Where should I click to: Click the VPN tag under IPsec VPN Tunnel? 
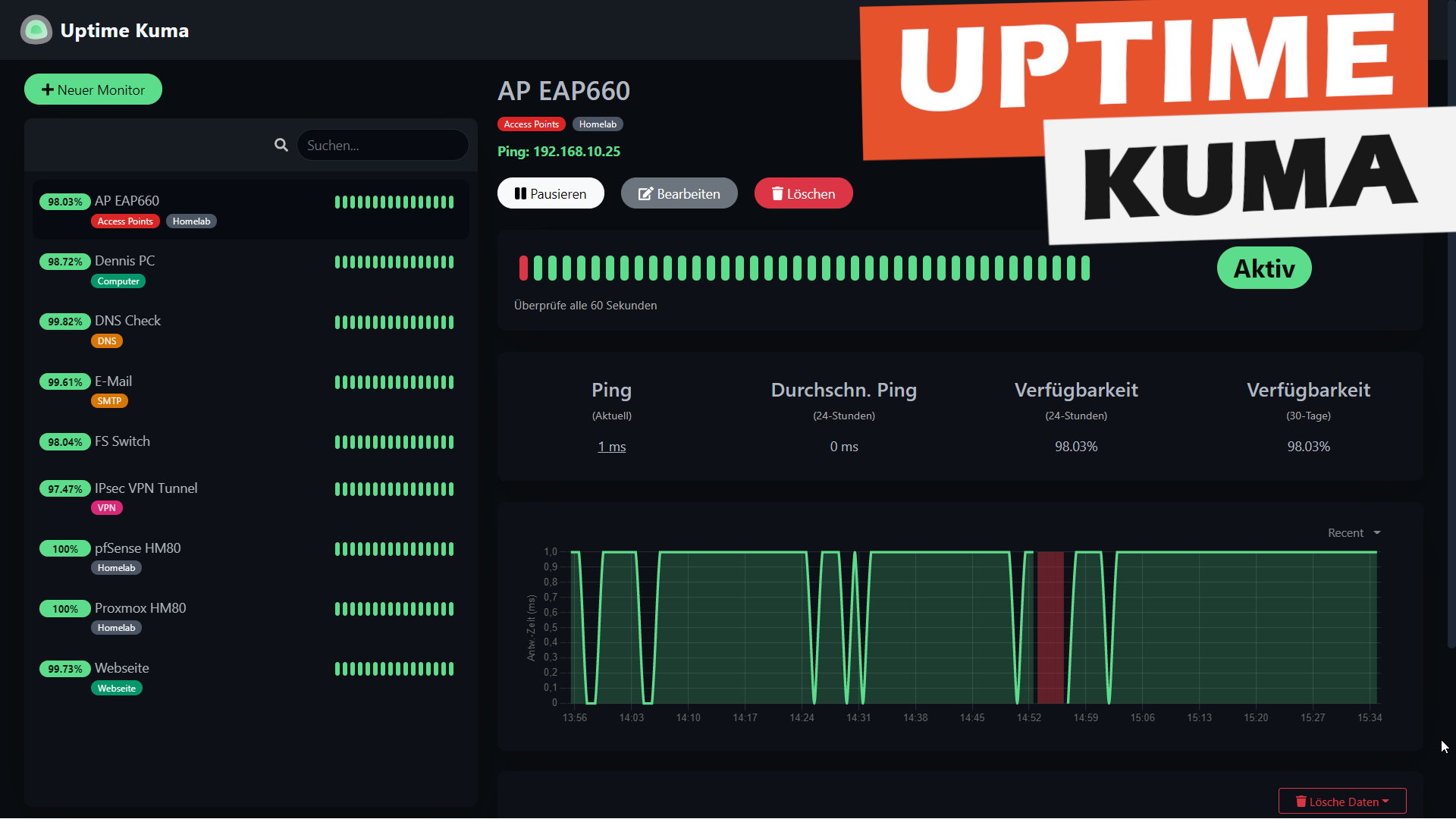[106, 508]
